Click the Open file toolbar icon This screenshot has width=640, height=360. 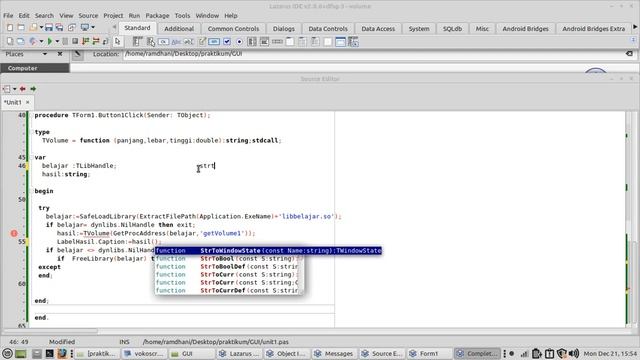click(33, 28)
